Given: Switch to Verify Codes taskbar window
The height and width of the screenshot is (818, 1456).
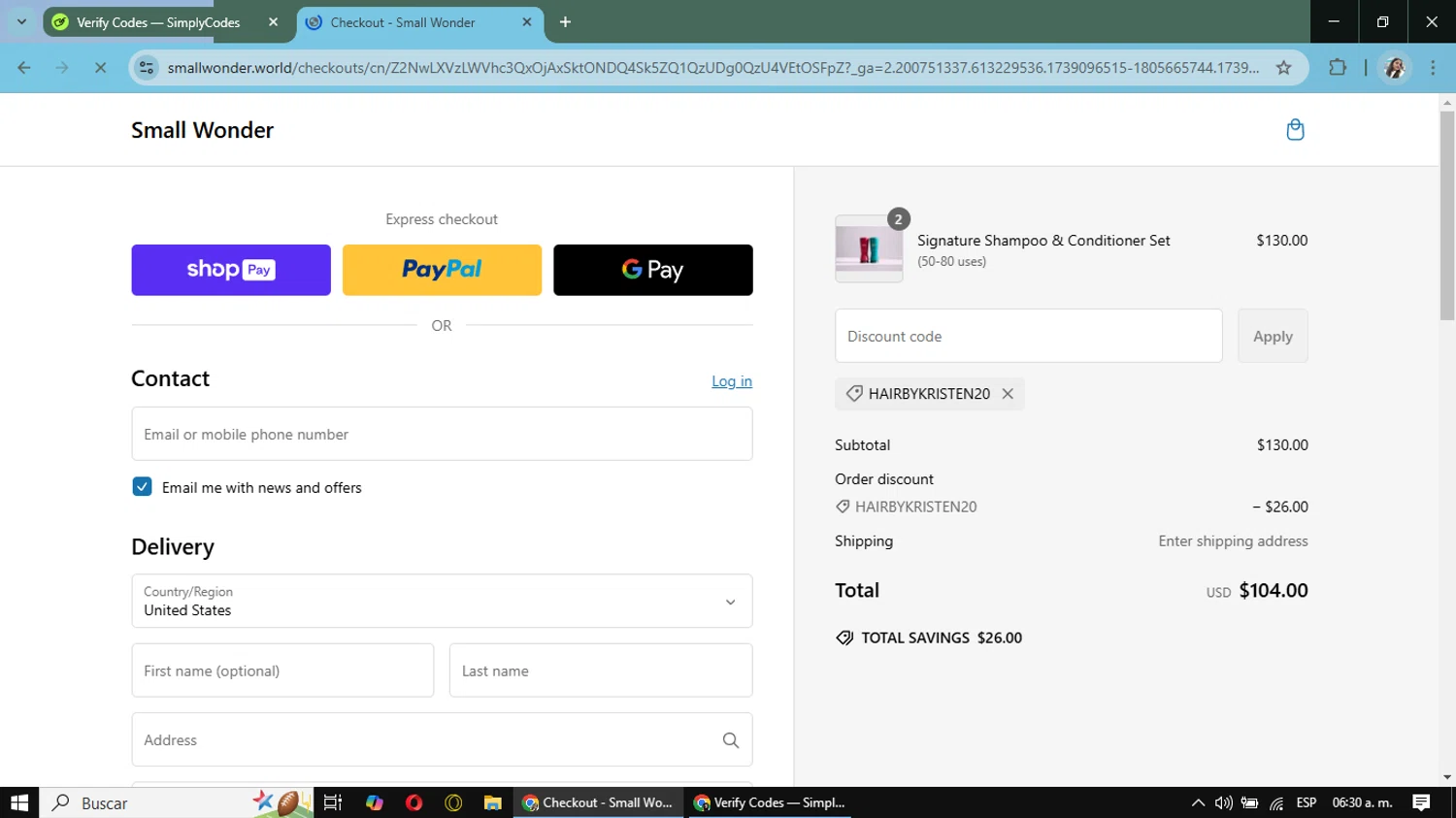Looking at the screenshot, I should coord(770,802).
